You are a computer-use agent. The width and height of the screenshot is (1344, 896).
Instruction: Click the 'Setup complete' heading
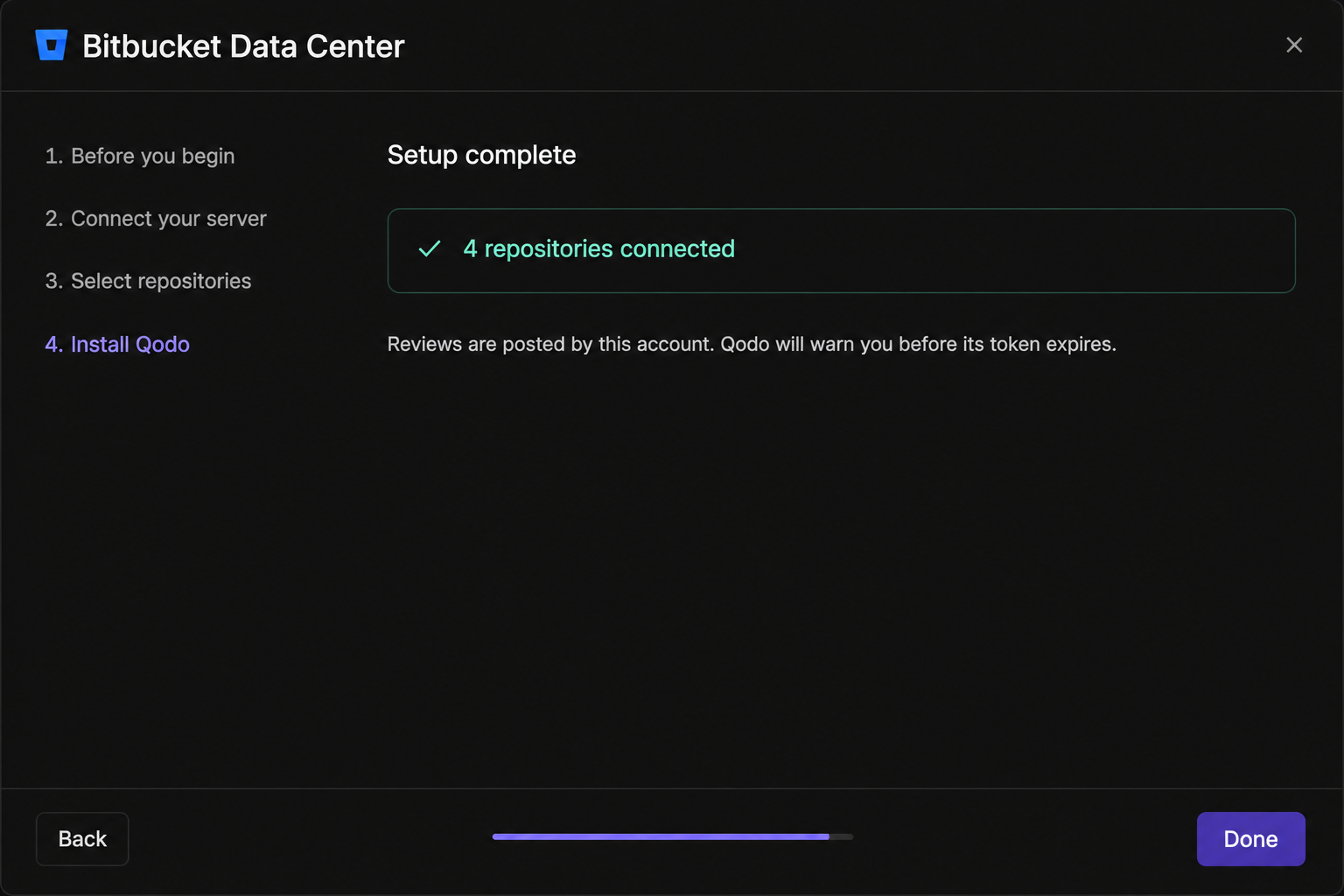coord(481,155)
